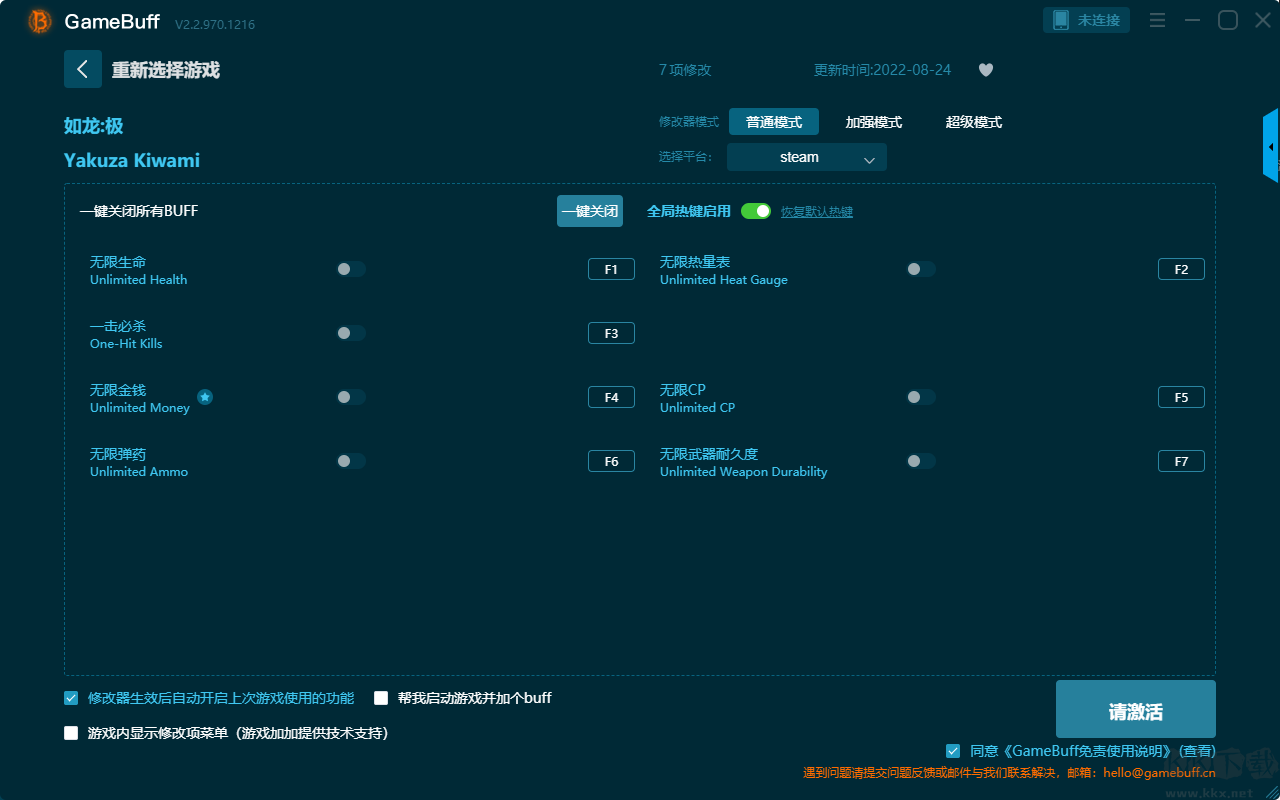Enable Unlimited Weapon Durability switch
The image size is (1280, 800).
pyautogui.click(x=921, y=461)
